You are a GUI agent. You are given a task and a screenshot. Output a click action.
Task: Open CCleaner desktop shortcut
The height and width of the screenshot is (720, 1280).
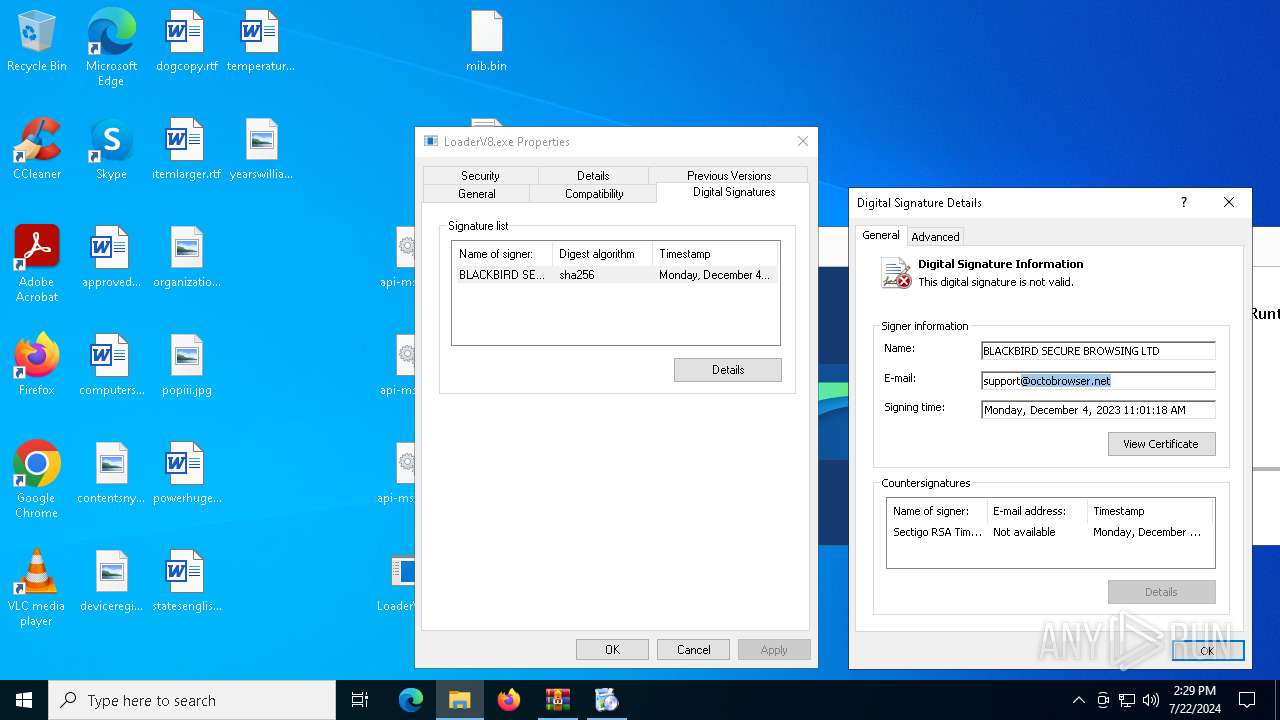tap(37, 150)
